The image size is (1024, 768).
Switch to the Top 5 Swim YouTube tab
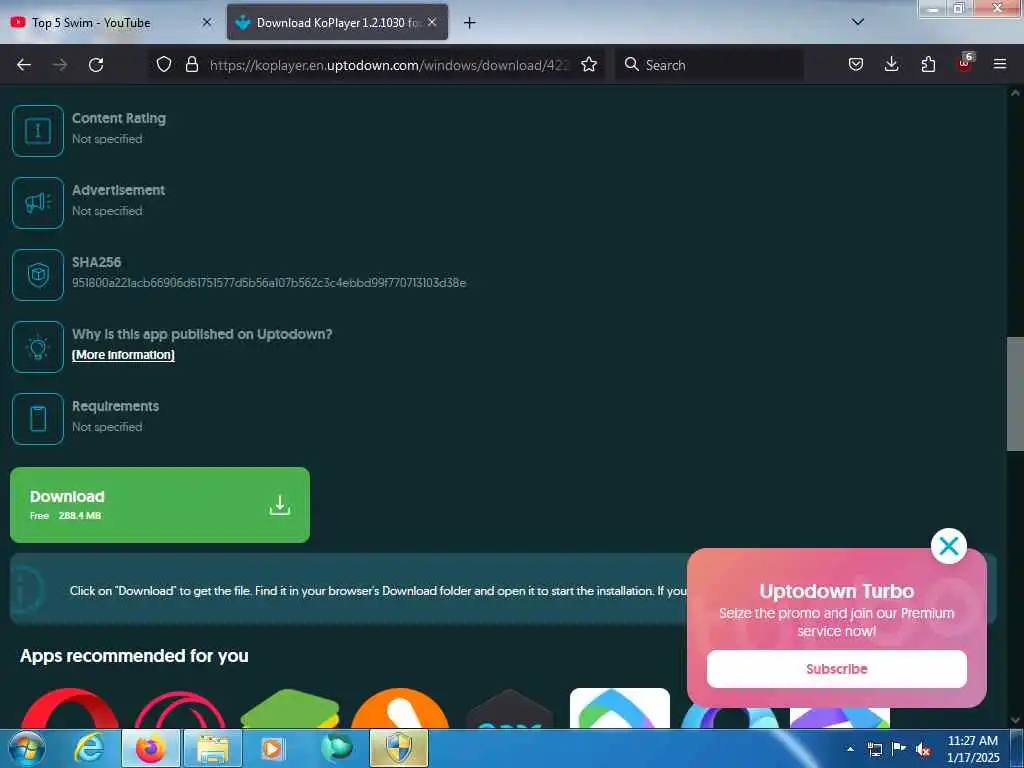pyautogui.click(x=112, y=22)
